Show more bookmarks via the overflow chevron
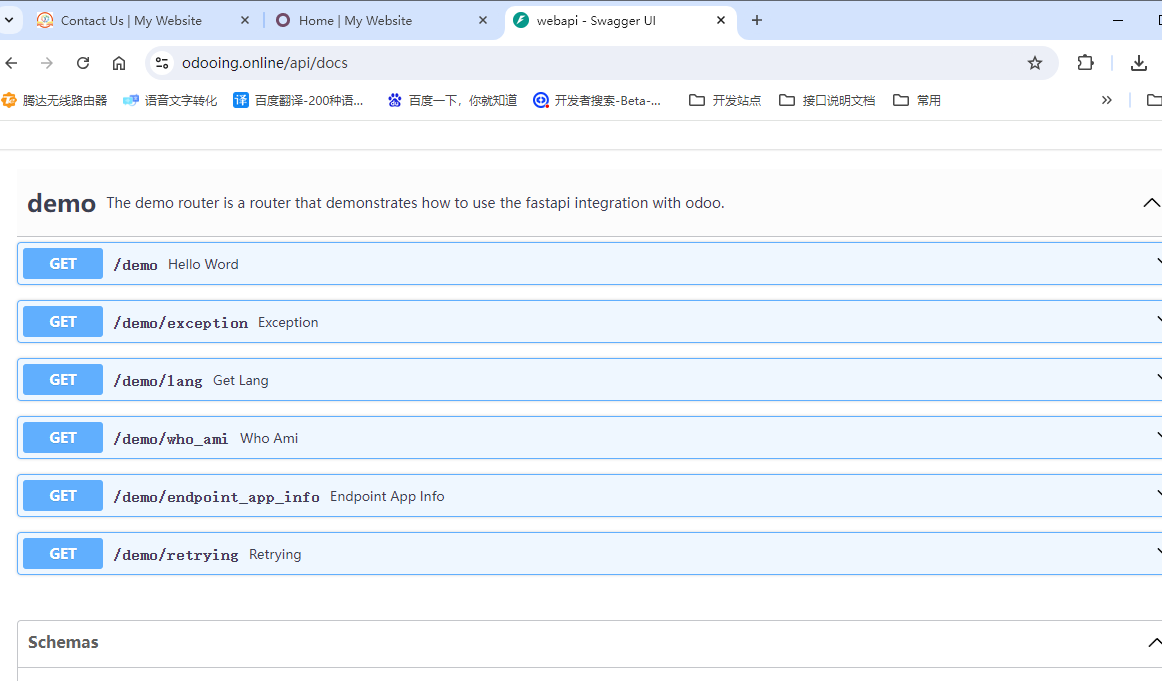1162x681 pixels. tap(1106, 100)
